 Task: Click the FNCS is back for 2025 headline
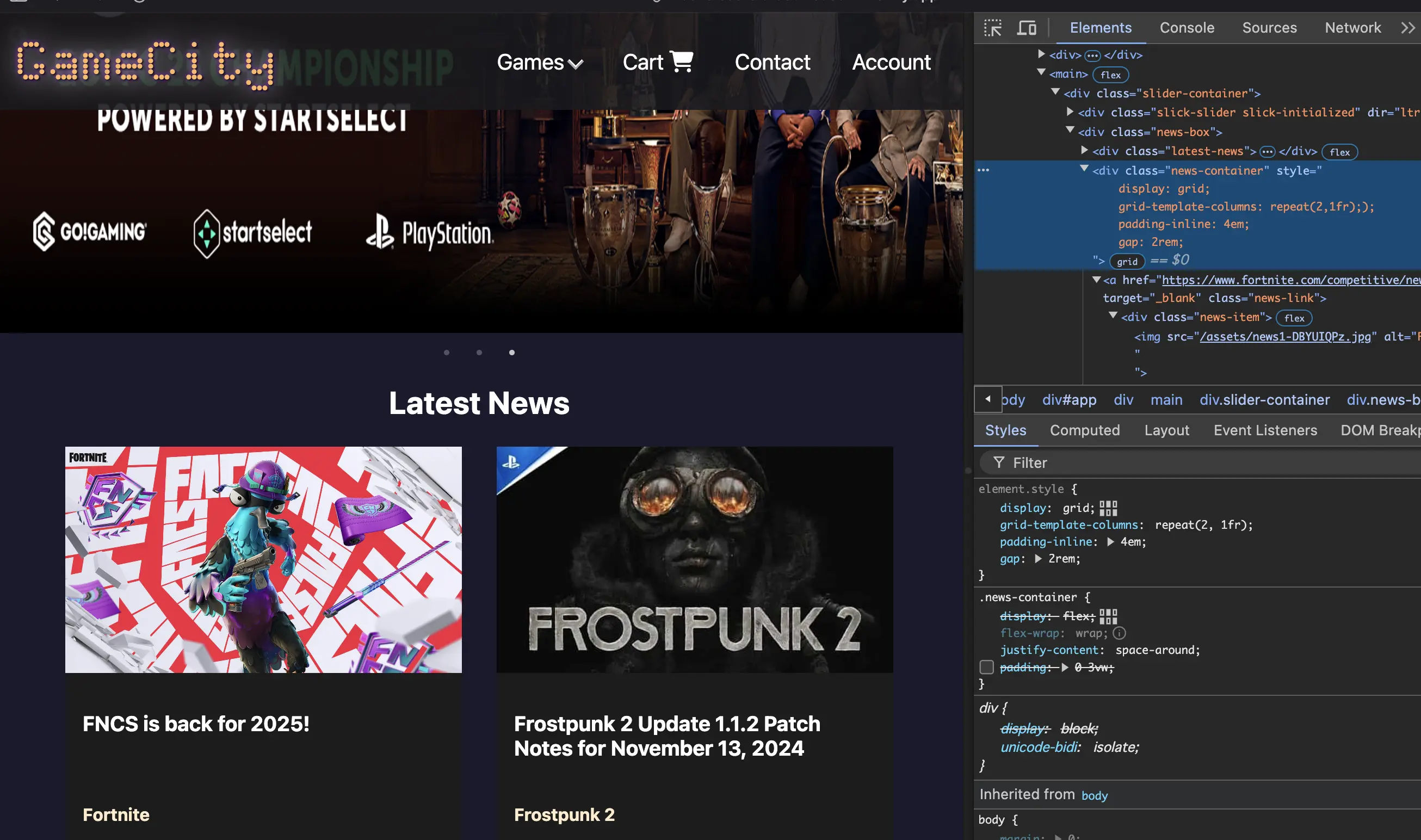[x=196, y=724]
